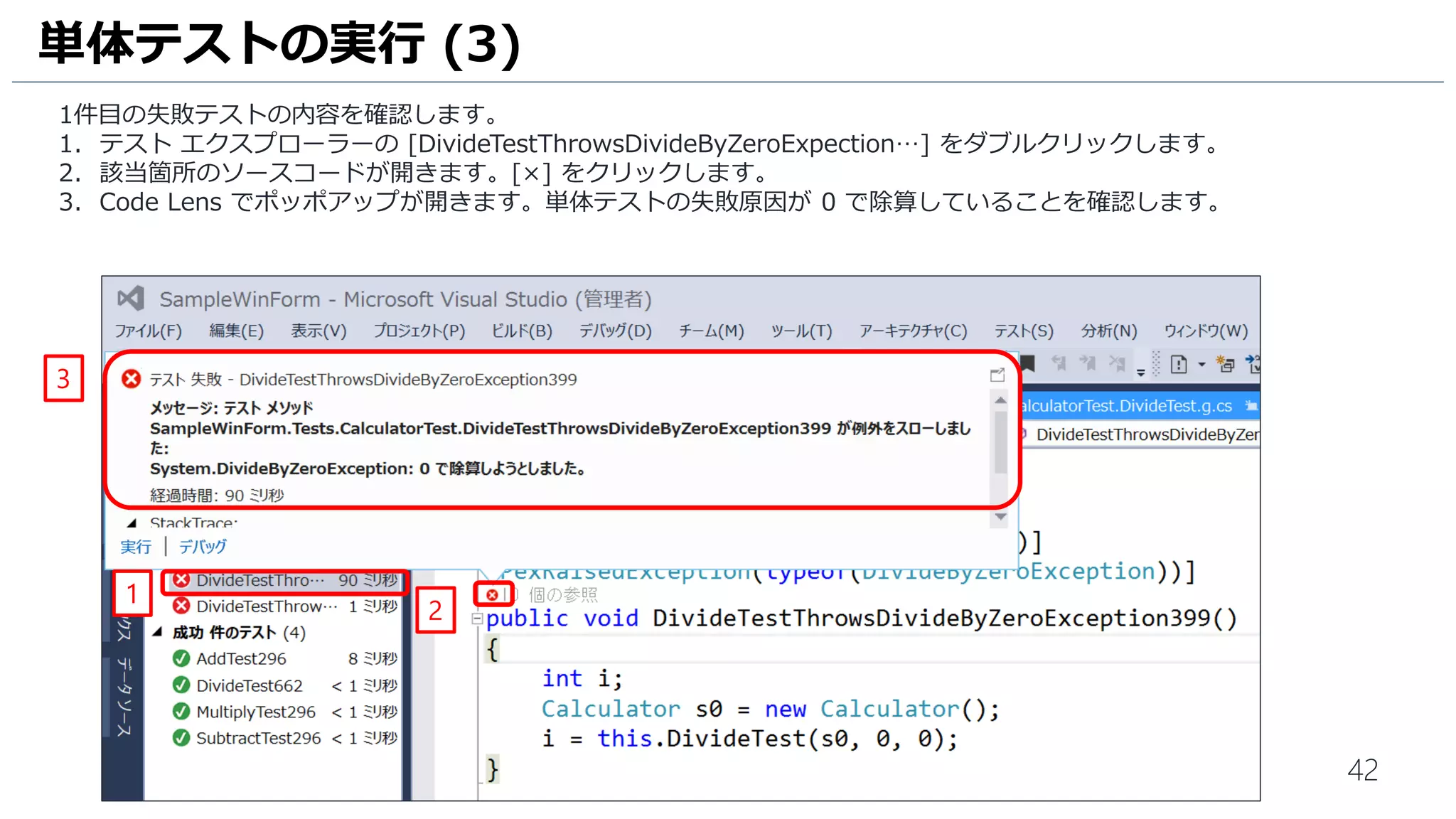Image resolution: width=1456 pixels, height=819 pixels.
Task: Click the Visual Studio logo icon
Action: pos(132,299)
